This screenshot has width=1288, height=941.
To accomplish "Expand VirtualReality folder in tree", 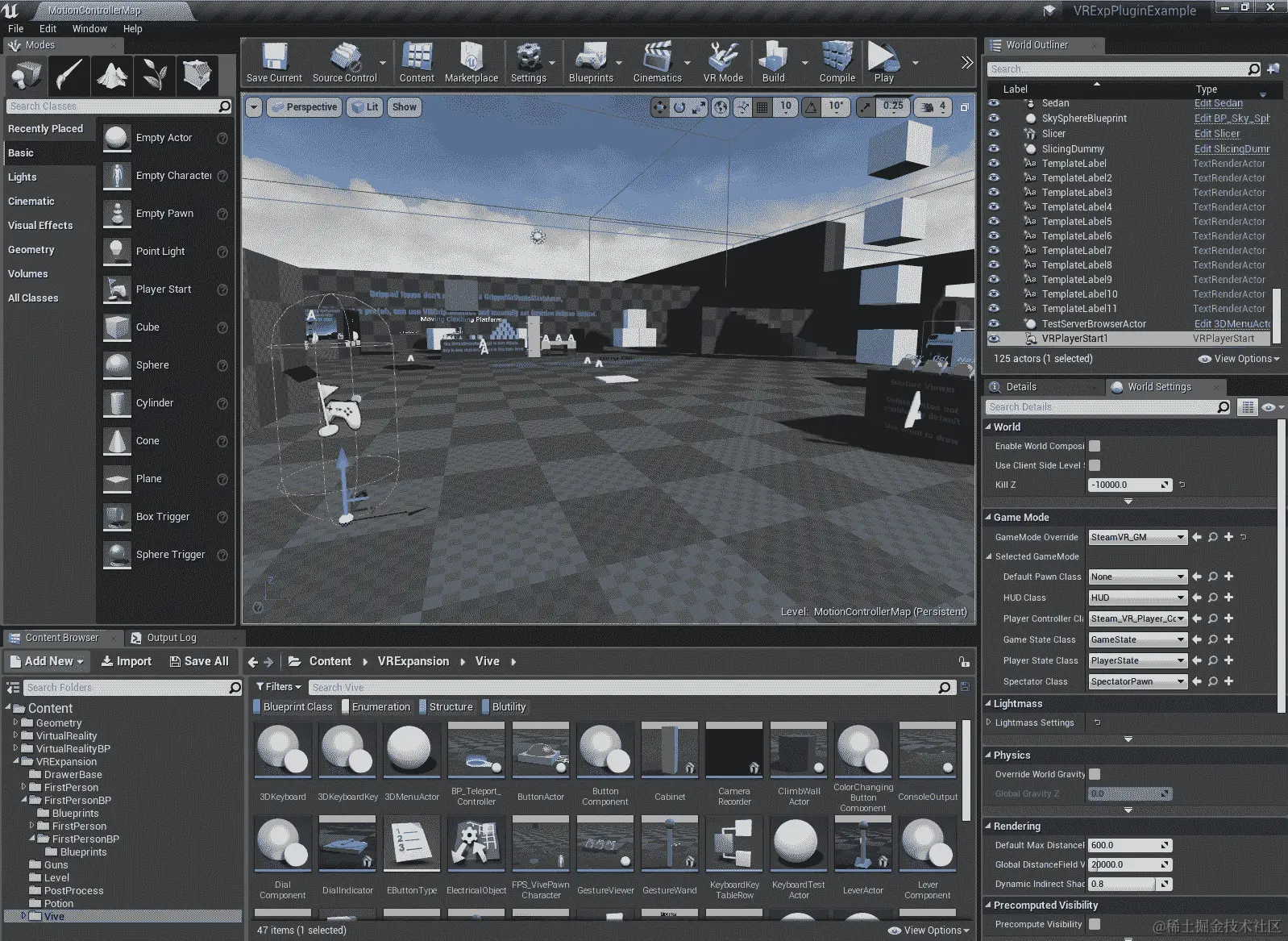I will point(15,735).
